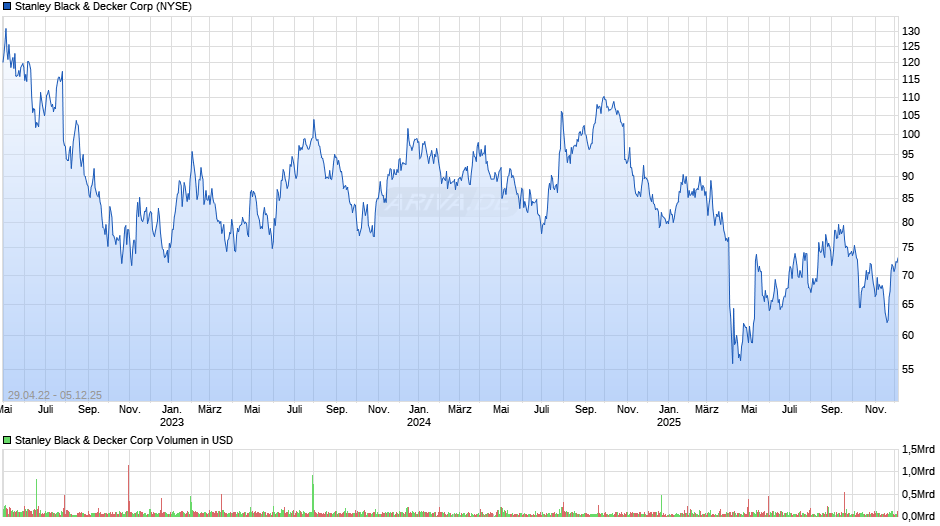This screenshot has width=940, height=526.
Task: Click the price axis value 85
Action: [908, 199]
